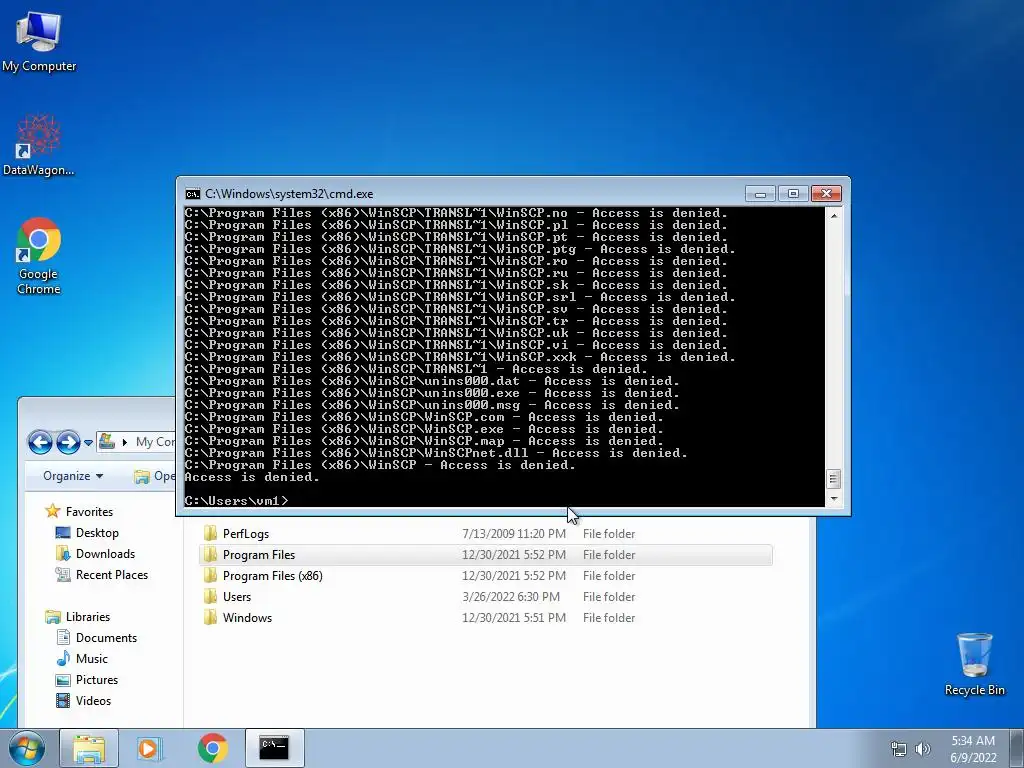Click the C:\Users\vm1> command prompt line
This screenshot has height=768, width=1024.
[236, 501]
